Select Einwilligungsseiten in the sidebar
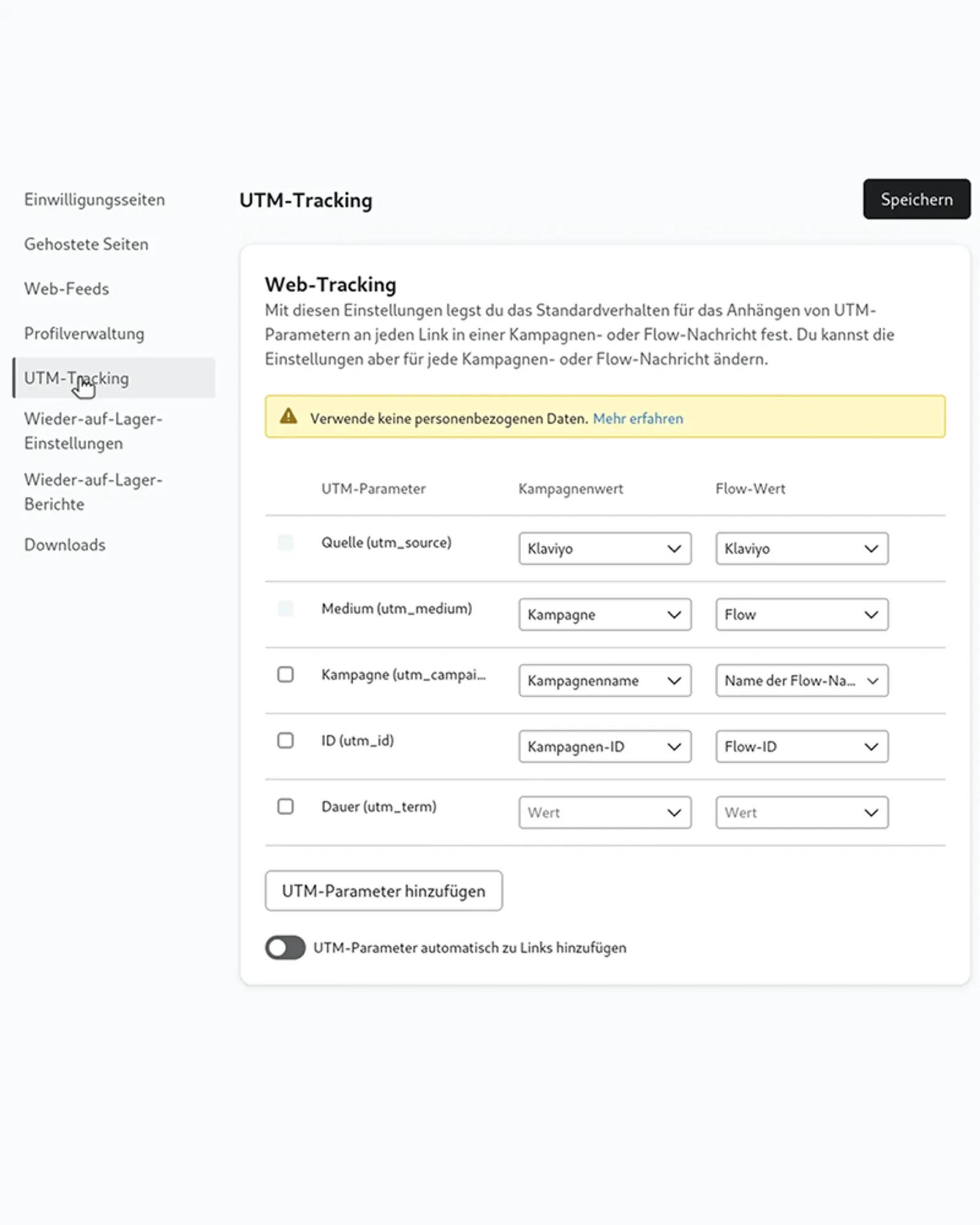 [x=94, y=199]
